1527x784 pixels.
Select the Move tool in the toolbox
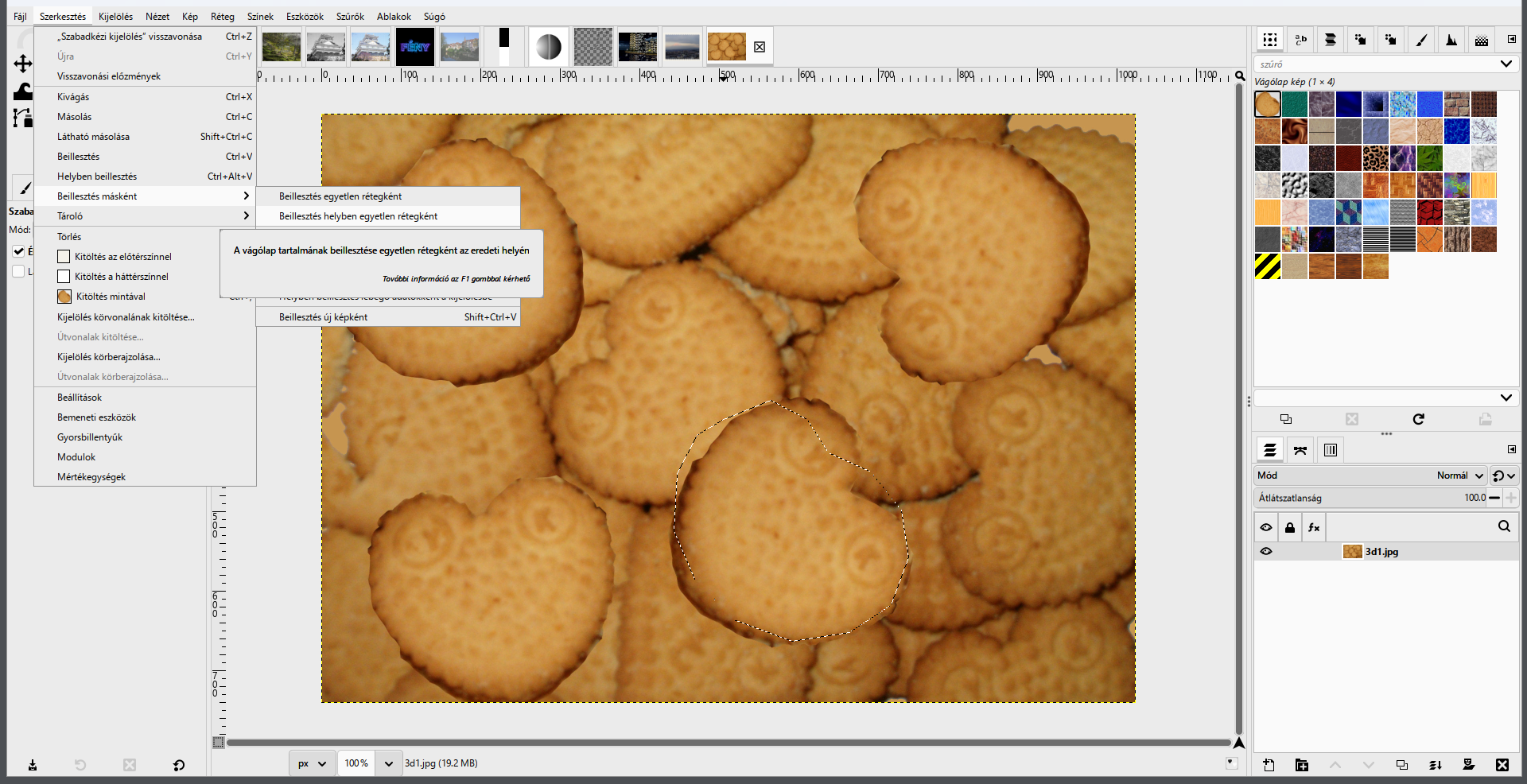tap(23, 64)
